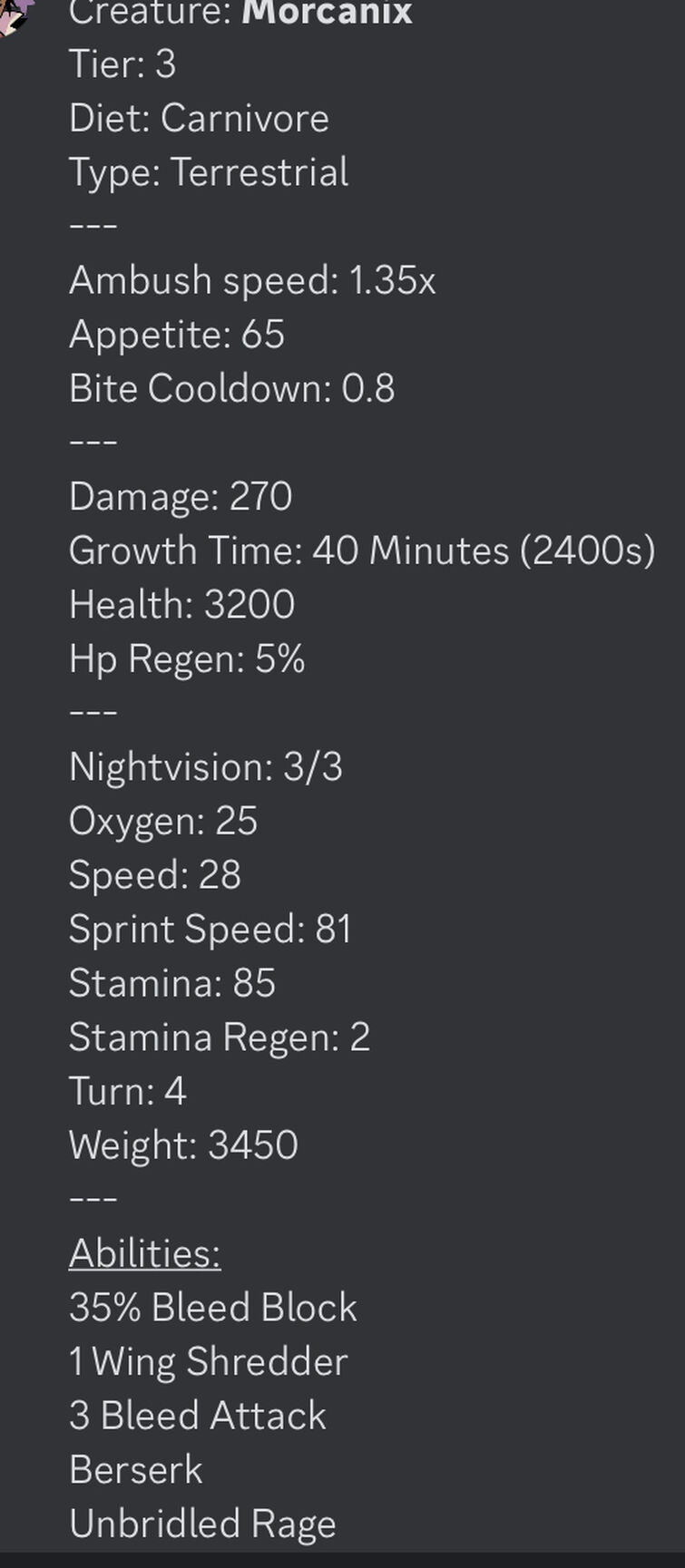Click the Hp Regen: 5% line
Image resolution: width=685 pixels, height=1568 pixels.
187,658
